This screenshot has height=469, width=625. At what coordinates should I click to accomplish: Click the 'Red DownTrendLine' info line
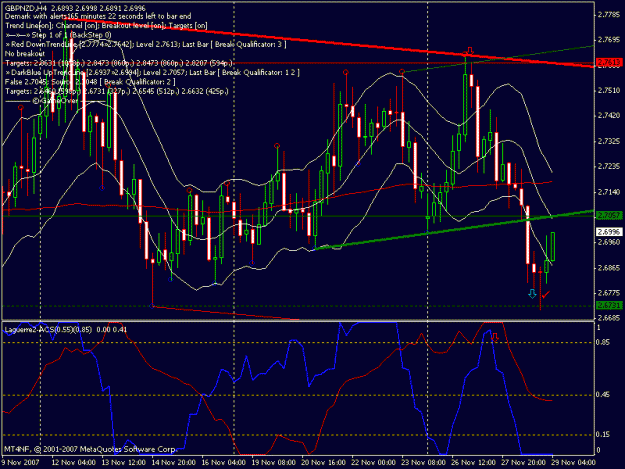[x=145, y=44]
